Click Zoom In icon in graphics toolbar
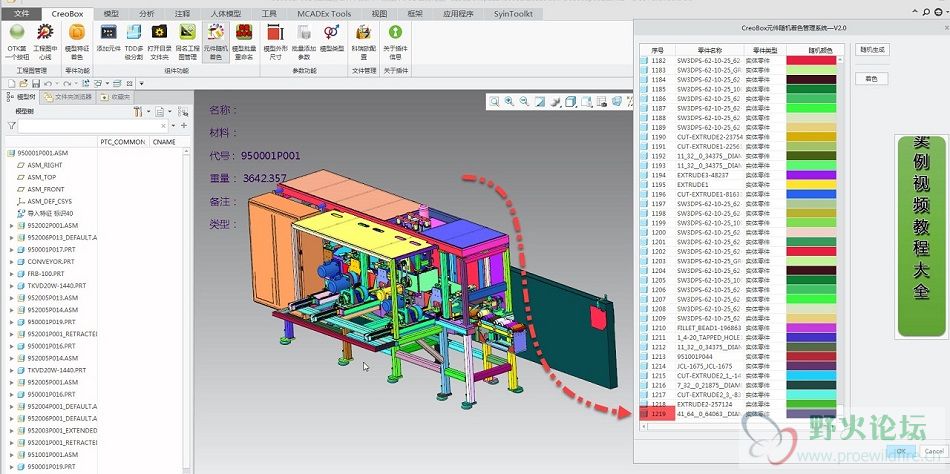950x474 pixels. (510, 102)
